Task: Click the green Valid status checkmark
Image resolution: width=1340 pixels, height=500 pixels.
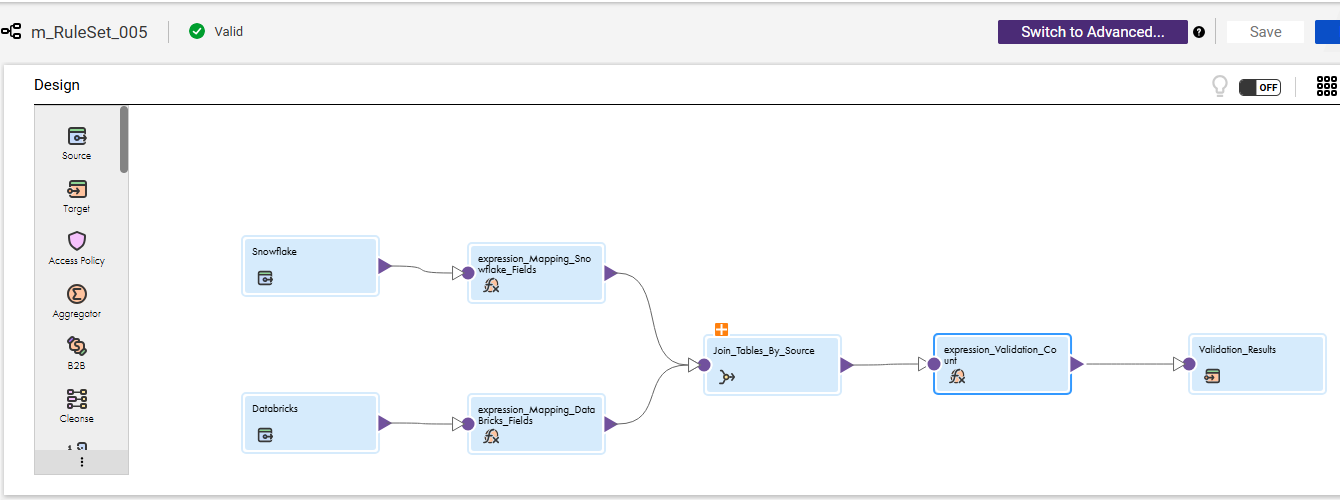Action: click(197, 32)
